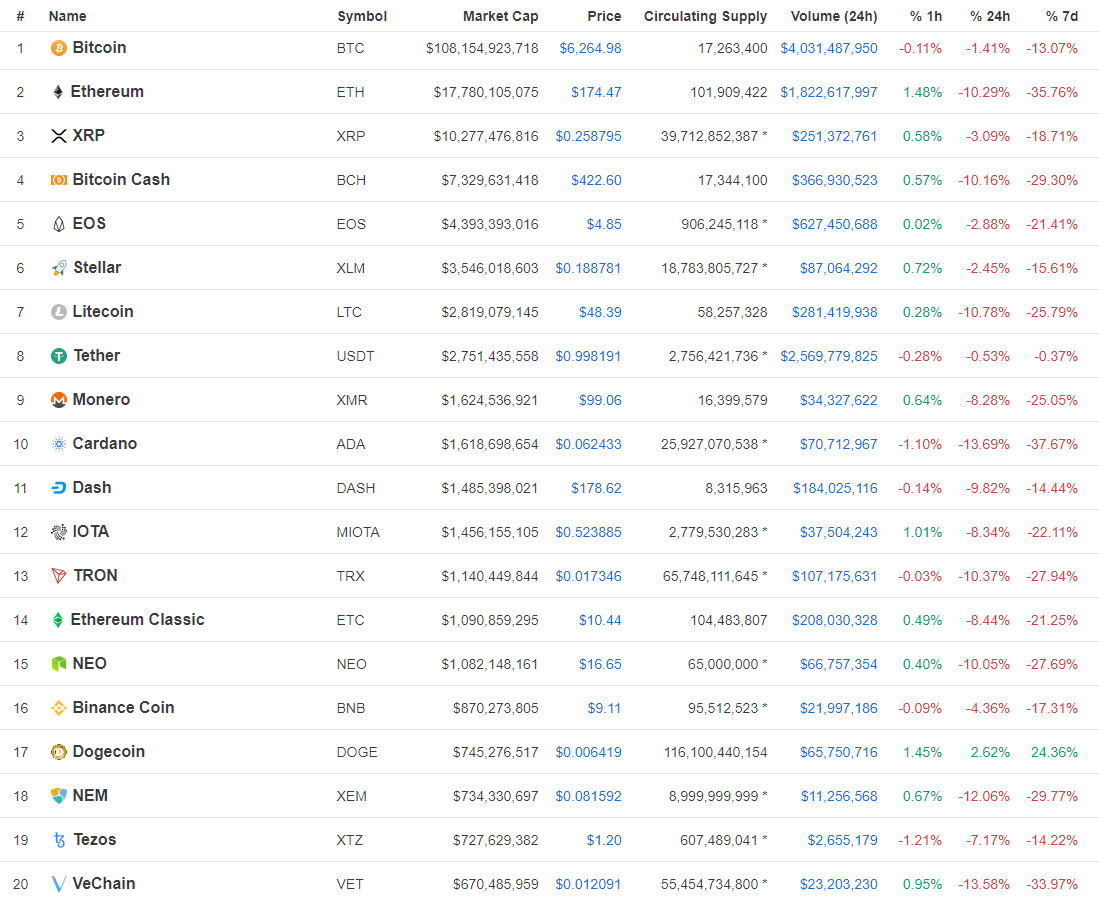This screenshot has width=1099, height=904.
Task: Click the Bitcoin orange logo icon
Action: (59, 48)
